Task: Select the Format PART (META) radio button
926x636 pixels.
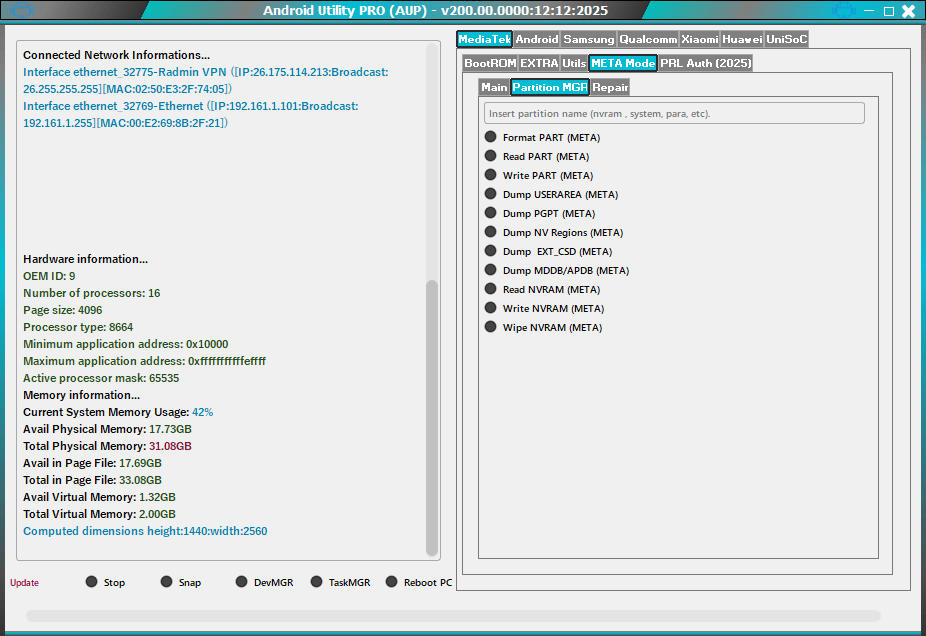Action: (x=490, y=137)
